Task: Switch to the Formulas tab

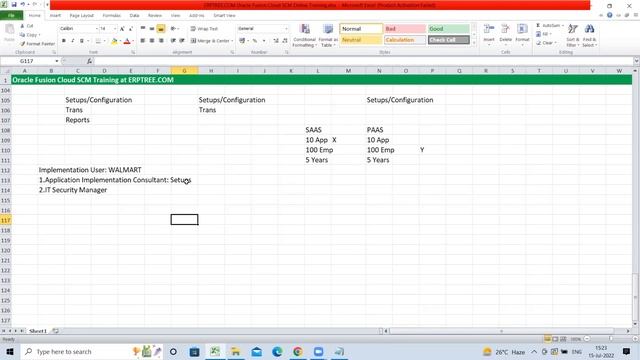Action: 111,16
